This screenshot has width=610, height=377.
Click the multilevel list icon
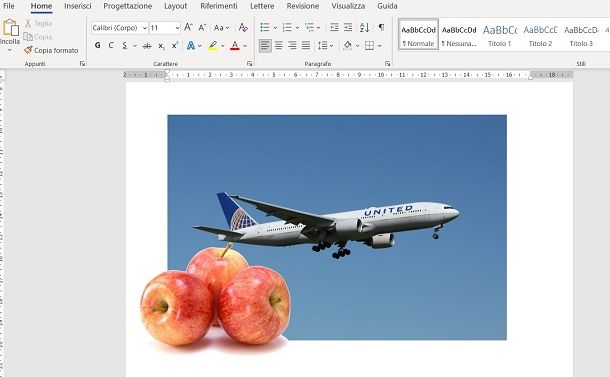[310, 27]
